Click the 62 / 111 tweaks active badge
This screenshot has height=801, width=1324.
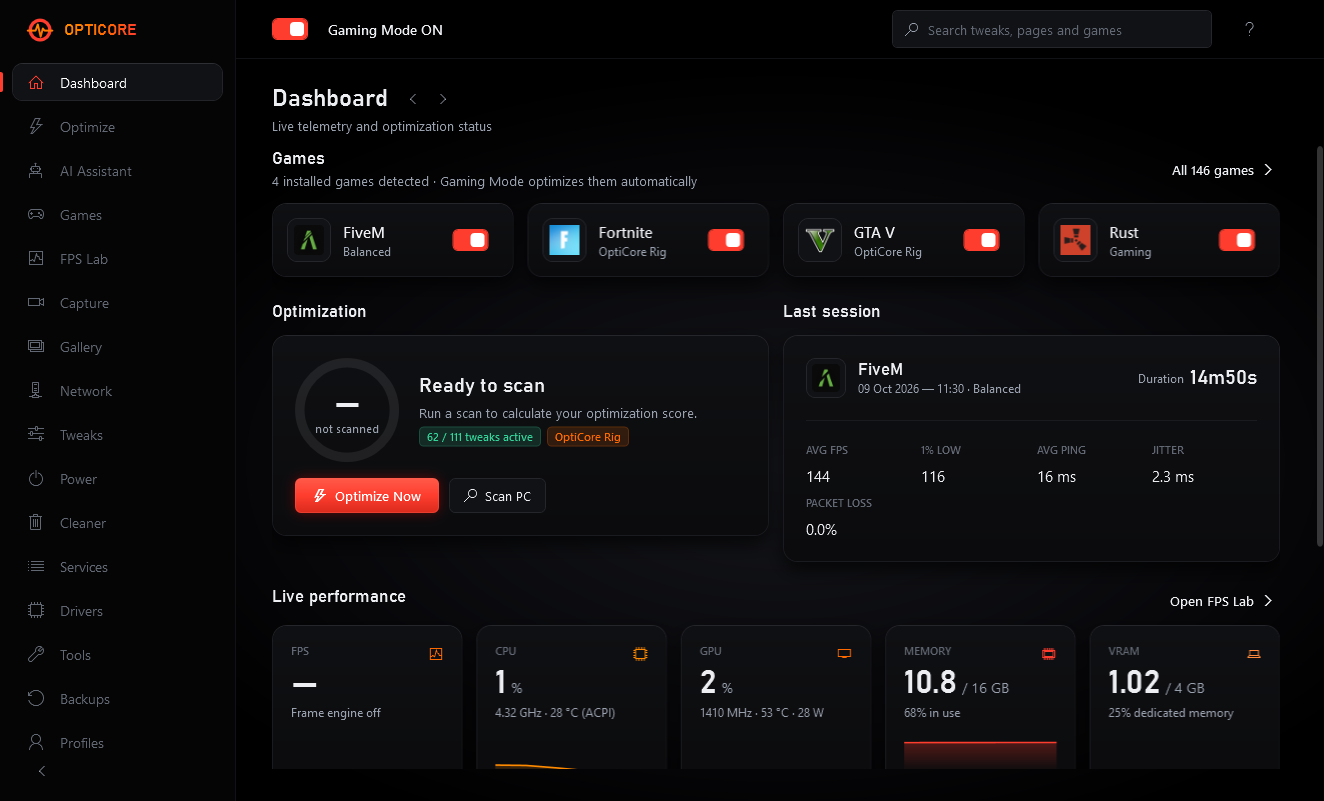coord(480,437)
